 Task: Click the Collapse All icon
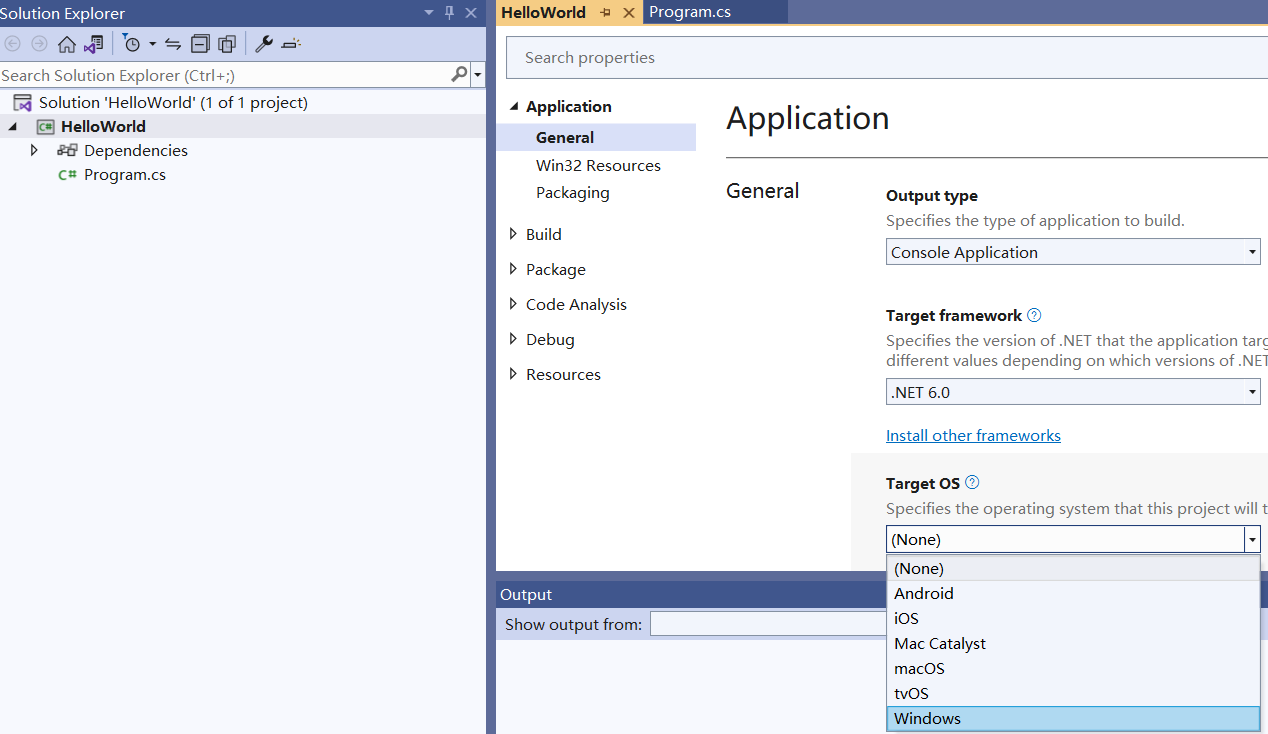click(201, 44)
